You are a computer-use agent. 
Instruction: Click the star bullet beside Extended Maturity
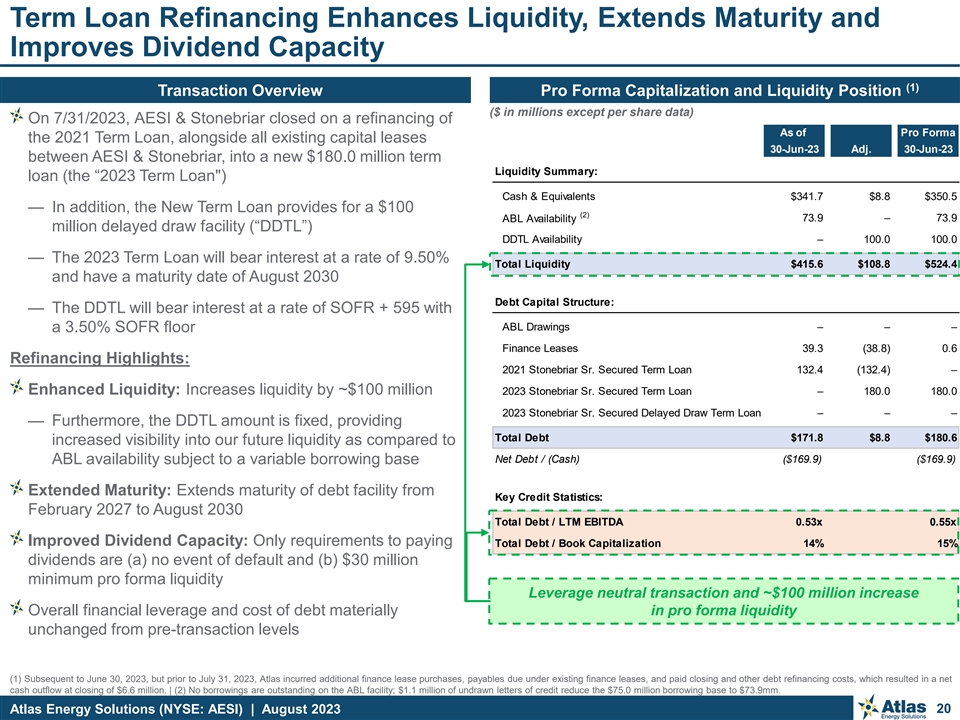(17, 489)
